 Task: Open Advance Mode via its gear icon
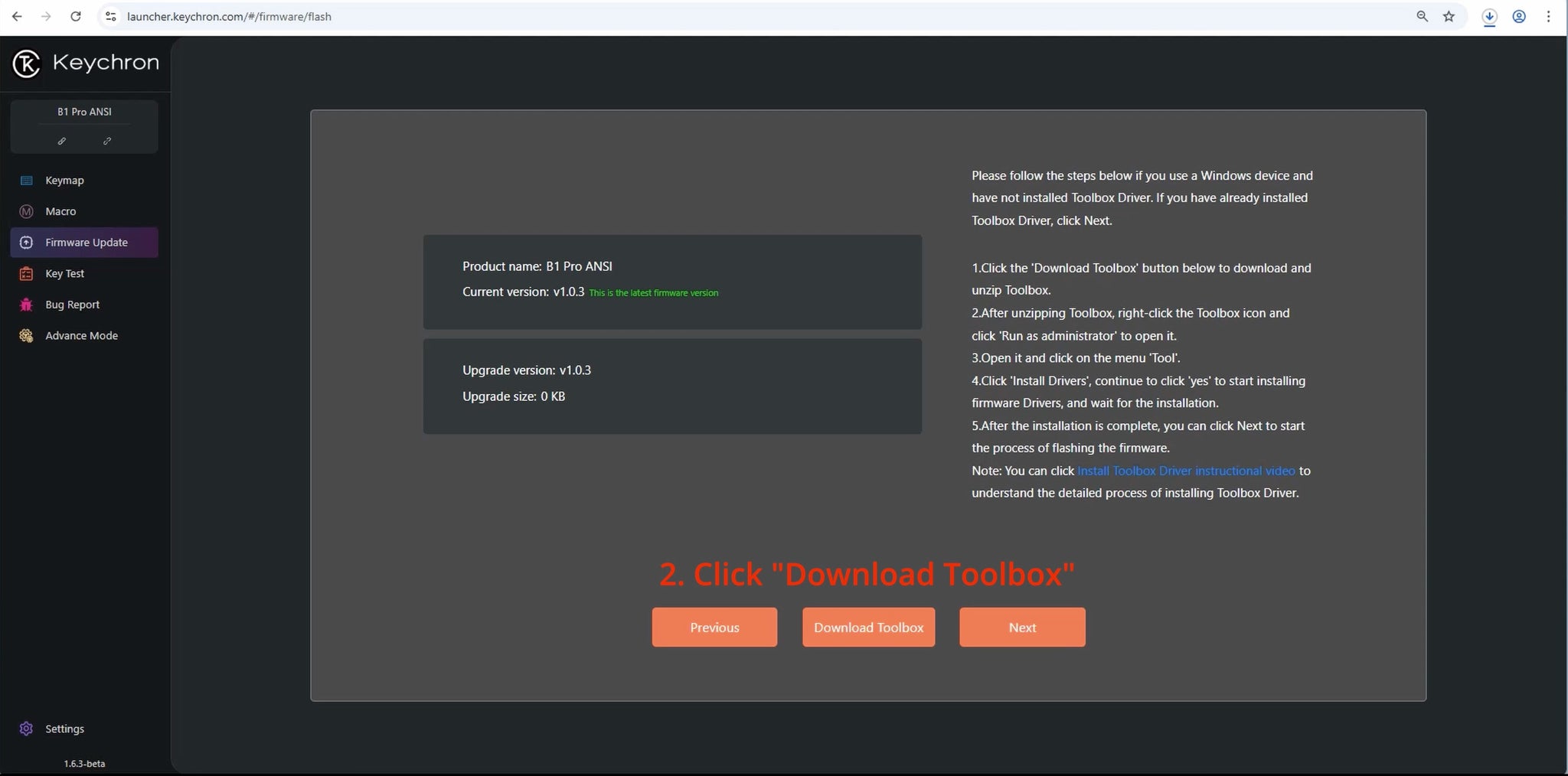coord(27,336)
